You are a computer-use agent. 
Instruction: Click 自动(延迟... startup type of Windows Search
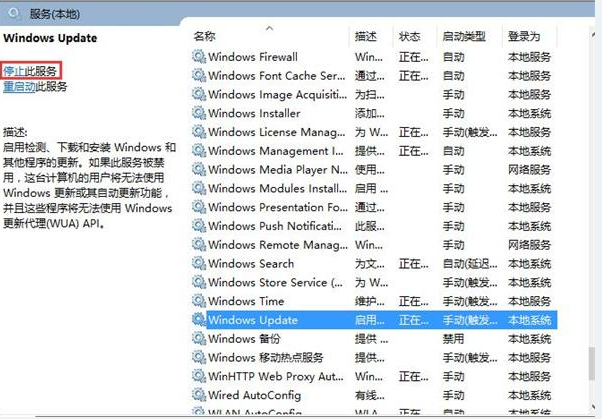pos(470,264)
